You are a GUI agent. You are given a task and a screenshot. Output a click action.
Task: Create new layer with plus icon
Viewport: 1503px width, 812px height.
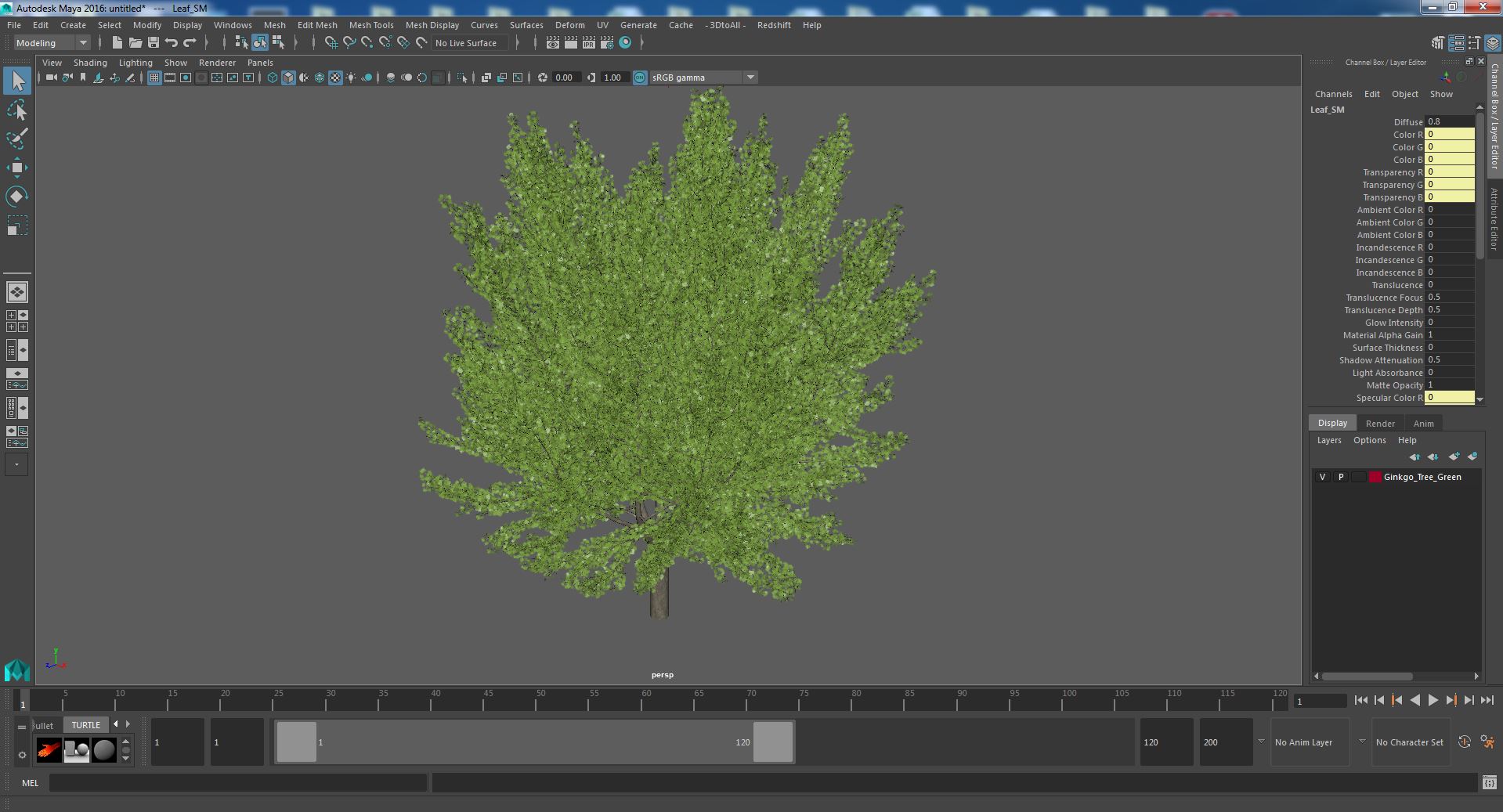pos(1454,457)
